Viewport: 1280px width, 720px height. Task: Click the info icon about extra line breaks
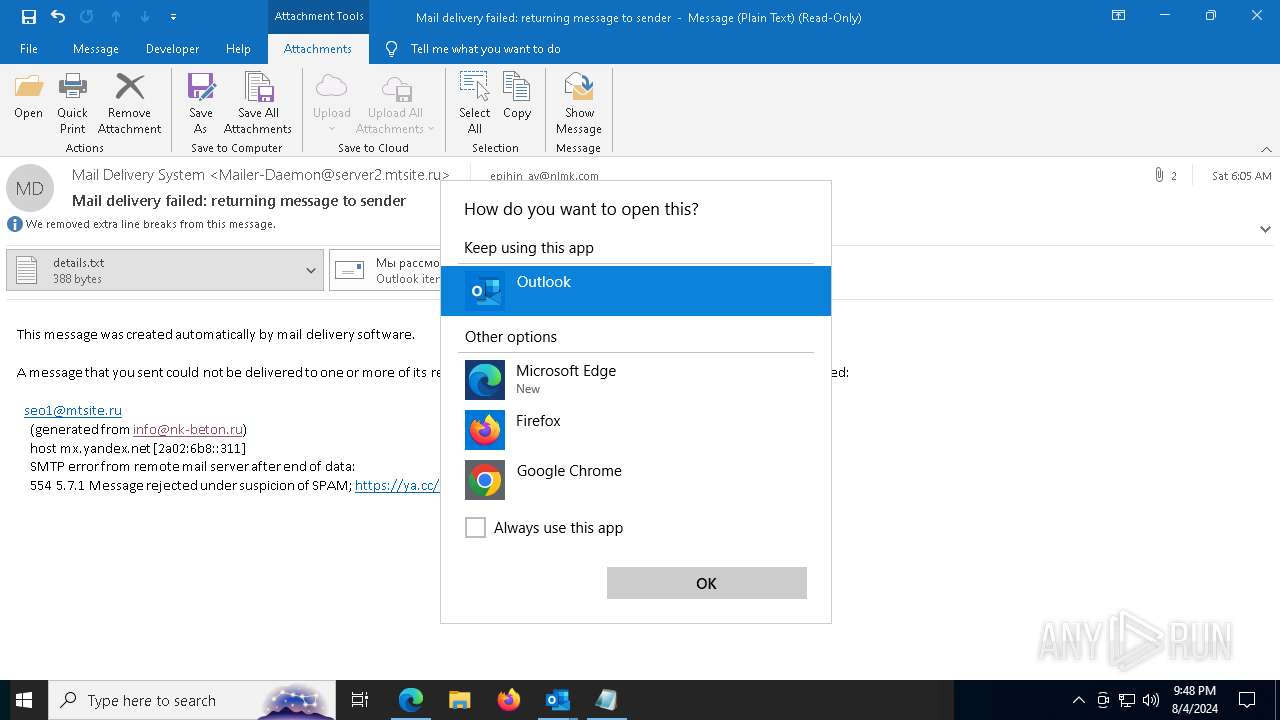pos(14,224)
